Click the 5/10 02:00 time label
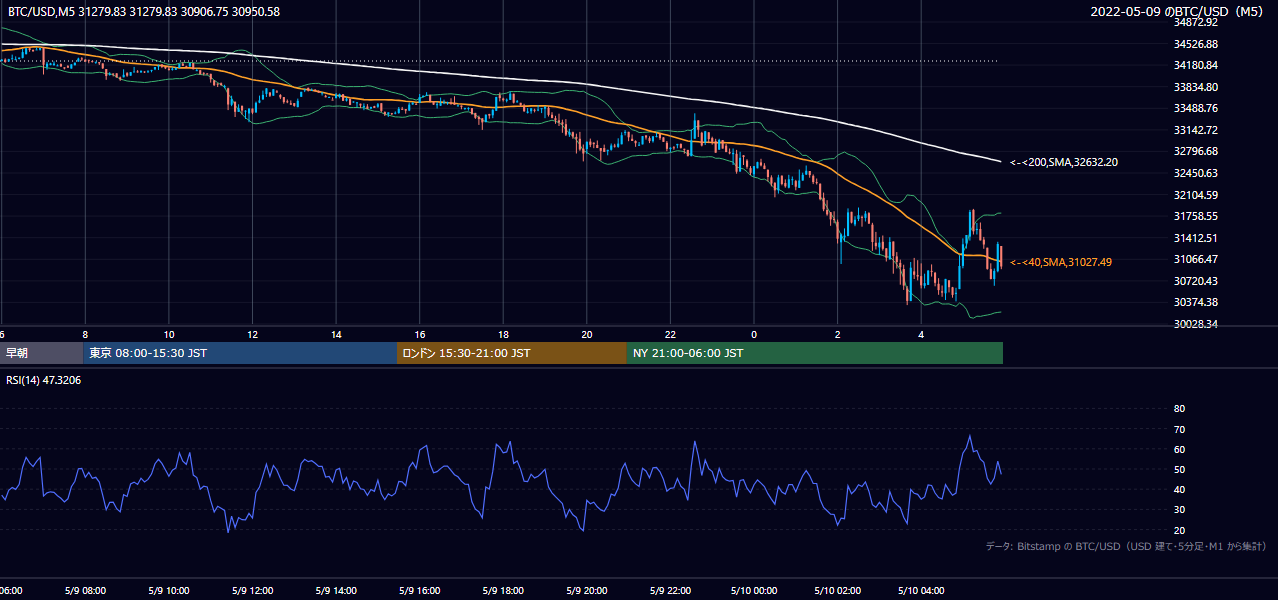The width and height of the screenshot is (1278, 600). tap(838, 591)
